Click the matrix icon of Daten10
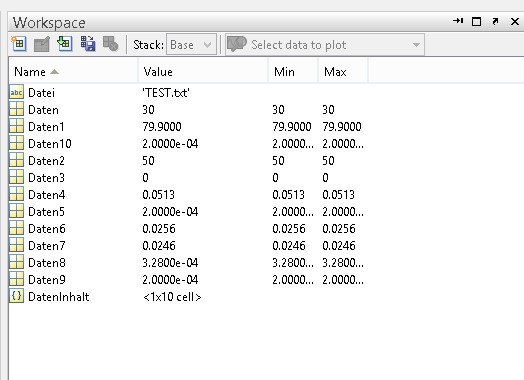Viewport: 524px width, 380px height. (16, 143)
